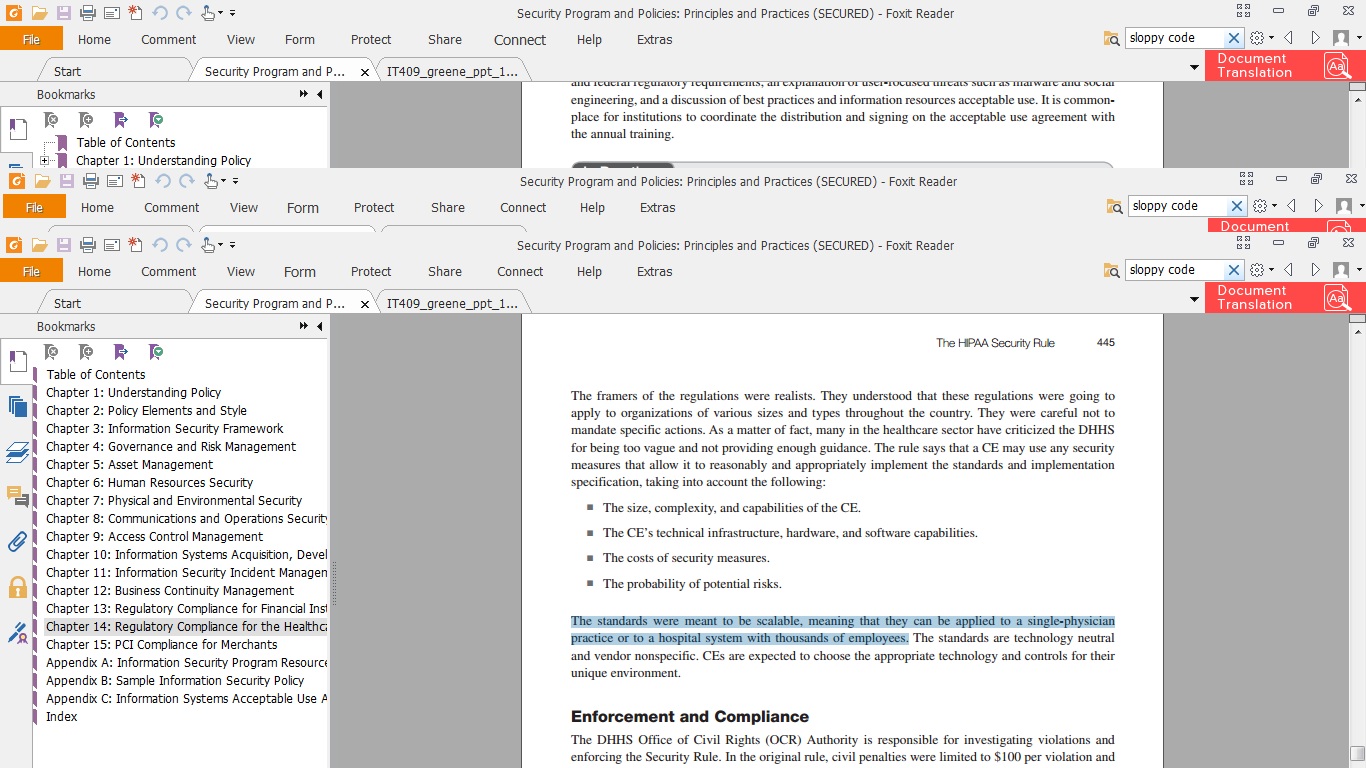Open the Security lock panel
Viewport: 1366px width, 768px height.
pyautogui.click(x=17, y=587)
